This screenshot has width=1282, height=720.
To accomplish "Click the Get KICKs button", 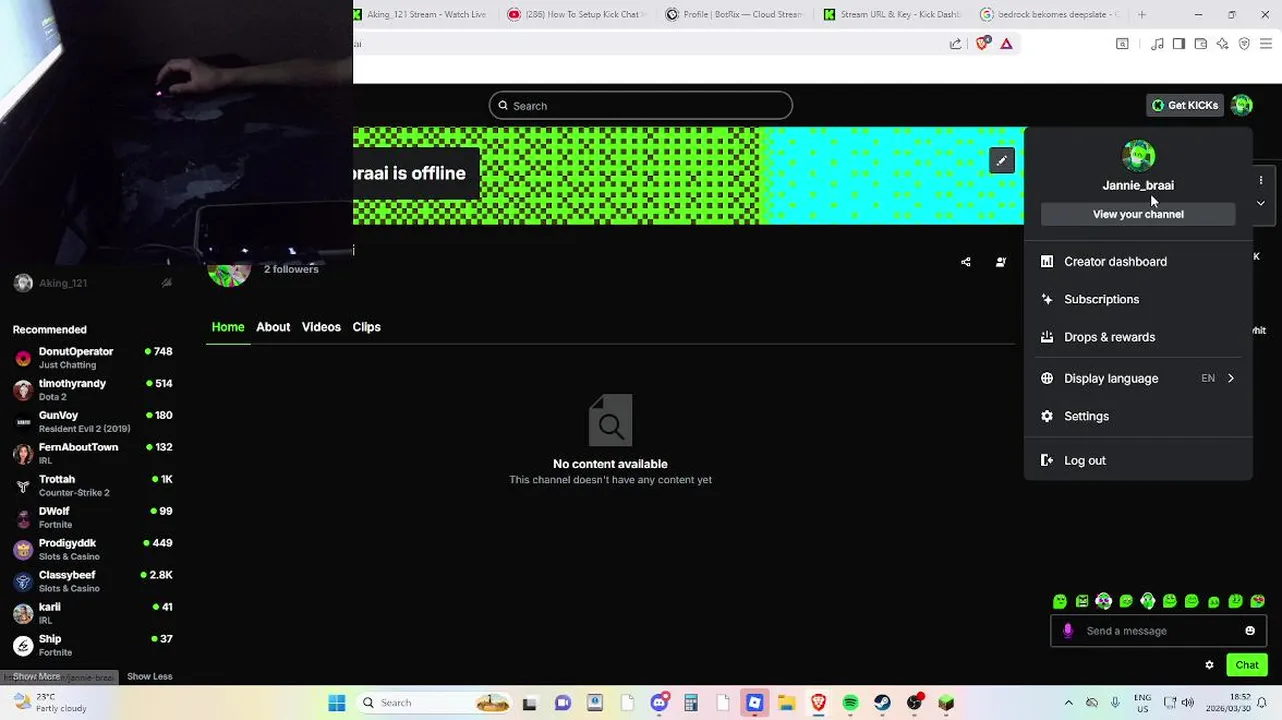I will [x=1185, y=105].
